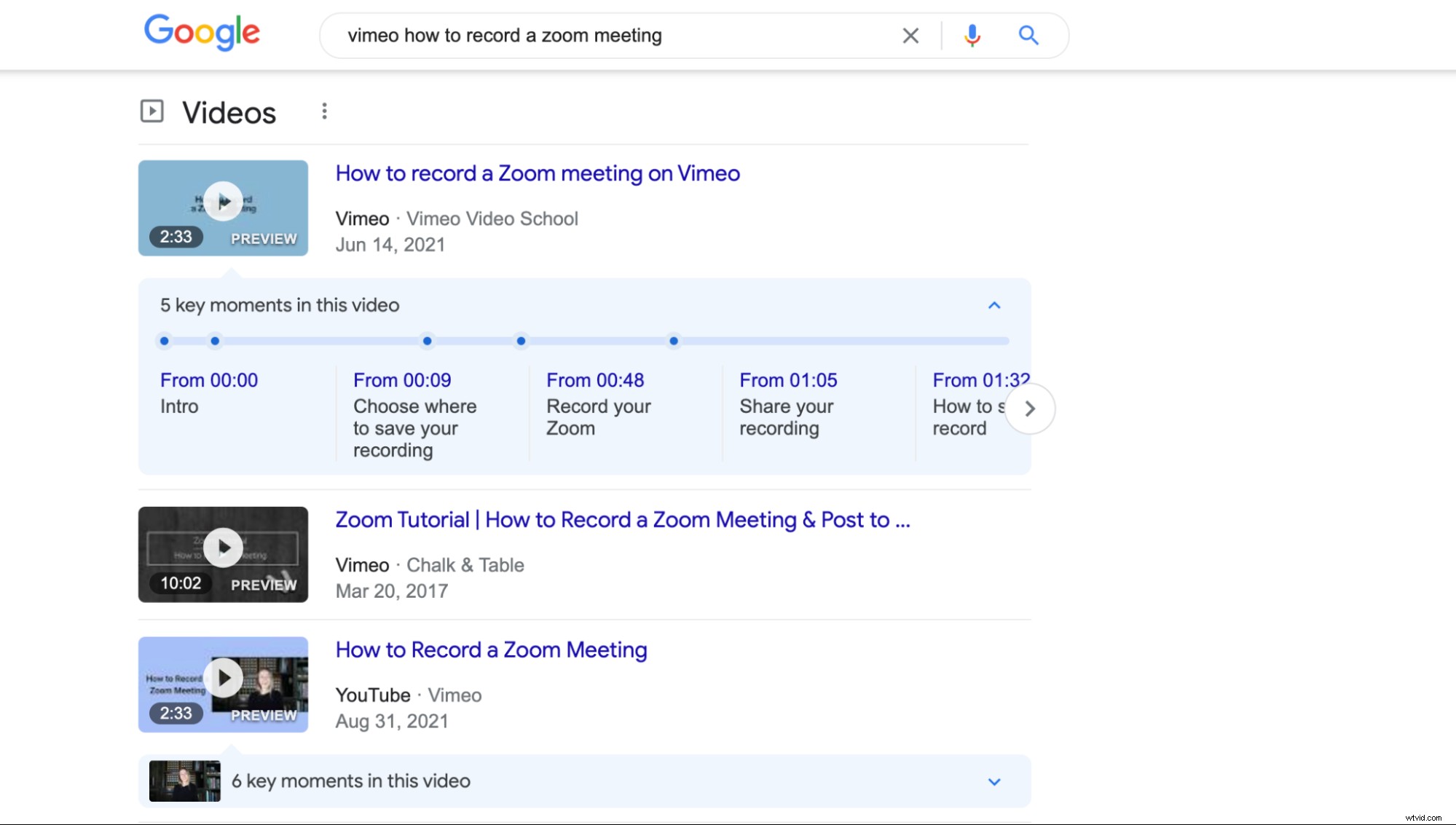The image size is (1456, 825).
Task: Open the three-dot menu beside Videos
Action: (324, 111)
